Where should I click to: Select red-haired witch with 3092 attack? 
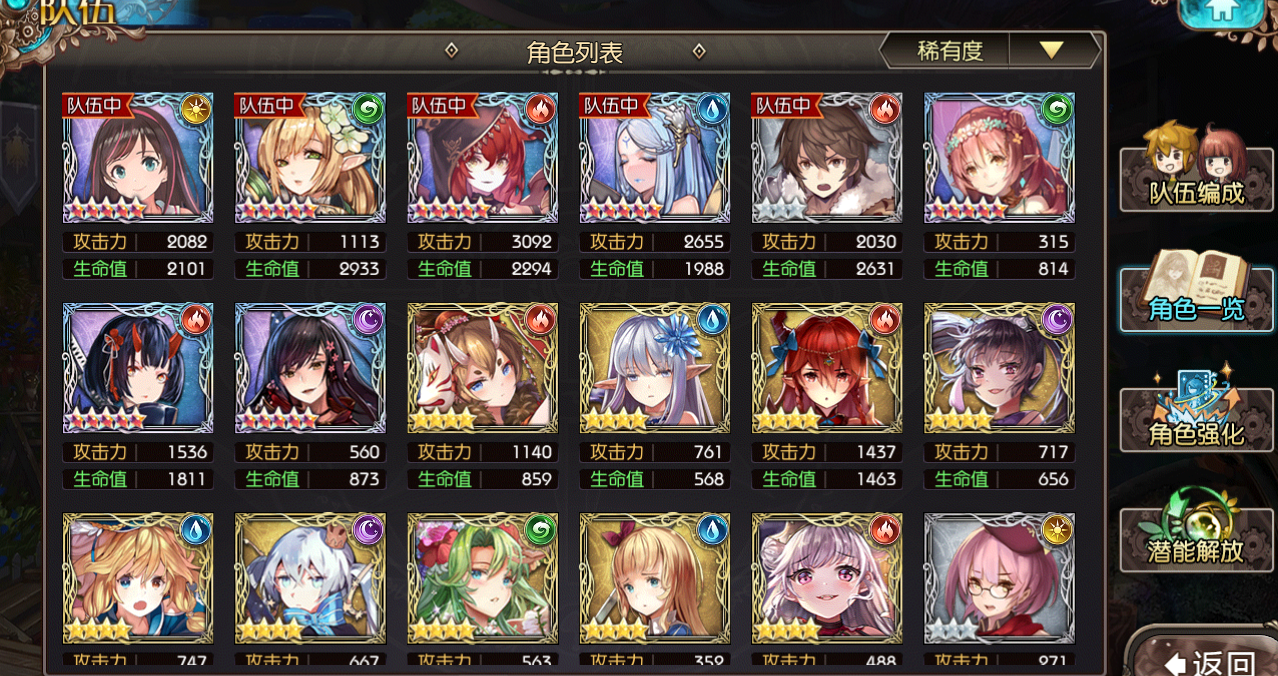[x=482, y=158]
